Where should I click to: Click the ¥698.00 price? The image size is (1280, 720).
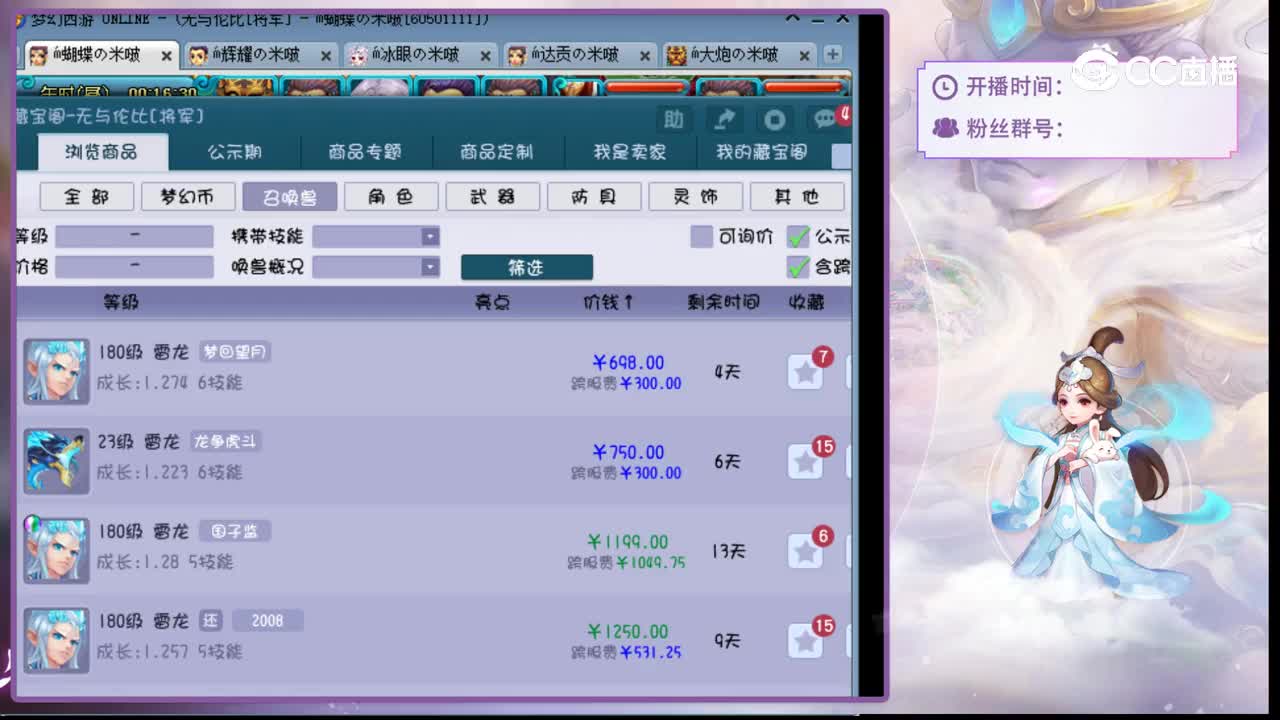coord(628,363)
